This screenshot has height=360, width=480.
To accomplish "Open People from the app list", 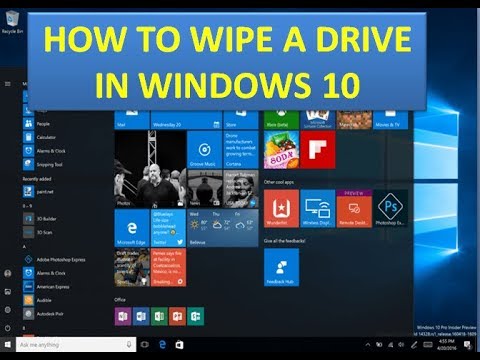I will 43,124.
